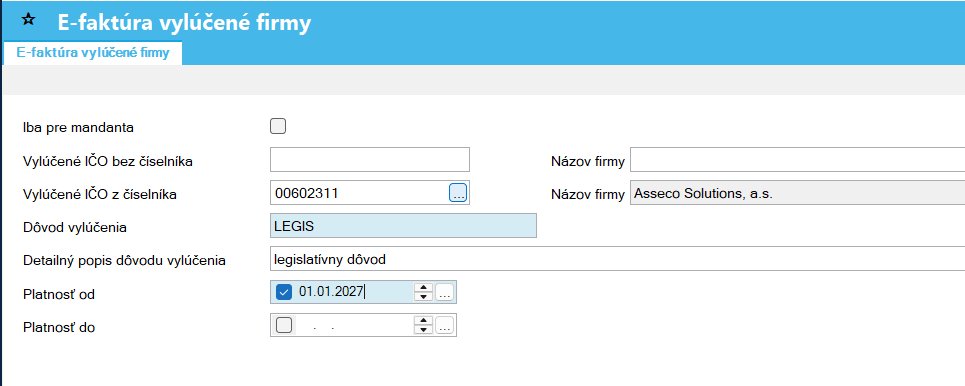Screen dimensions: 965x386
Task: Click the header title E-faktúra vylúčené firmy
Action: point(185,22)
